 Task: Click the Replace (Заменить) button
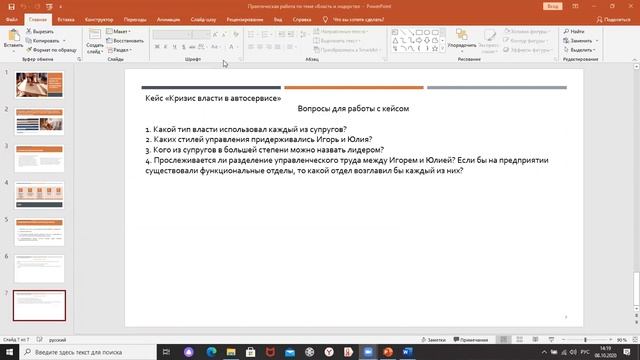tap(578, 41)
